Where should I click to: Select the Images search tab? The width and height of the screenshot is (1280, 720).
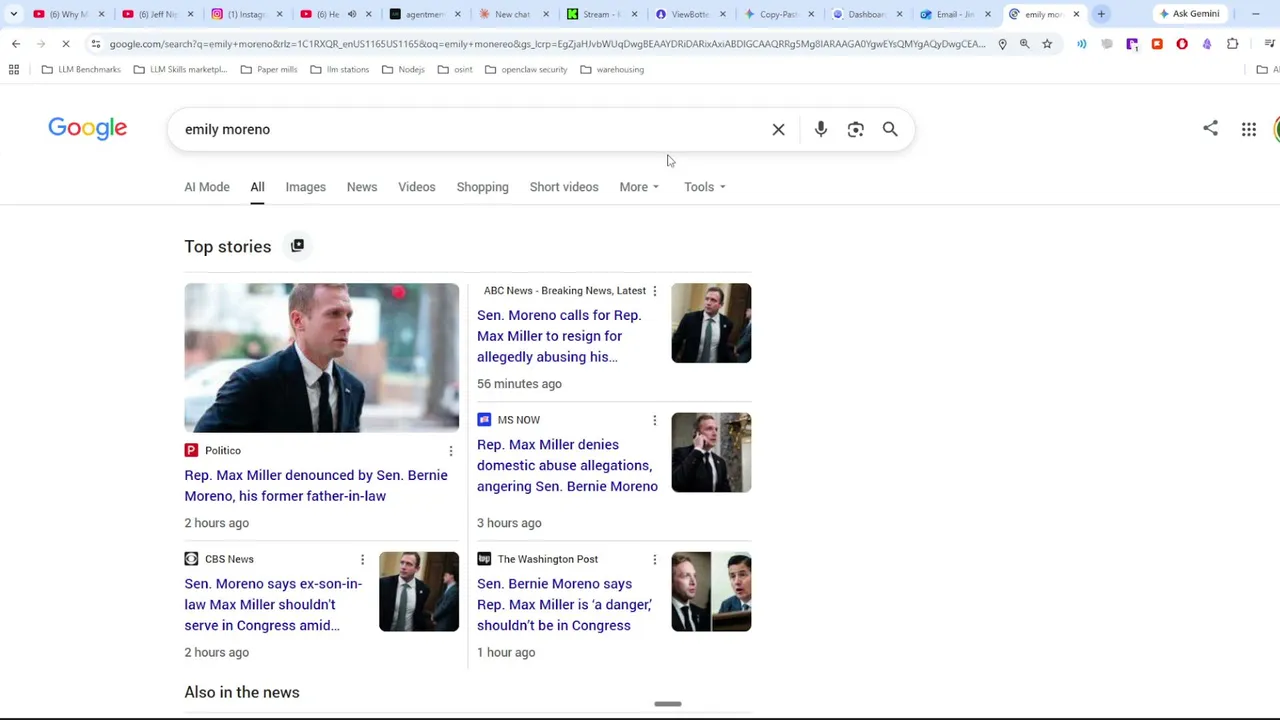(x=305, y=187)
